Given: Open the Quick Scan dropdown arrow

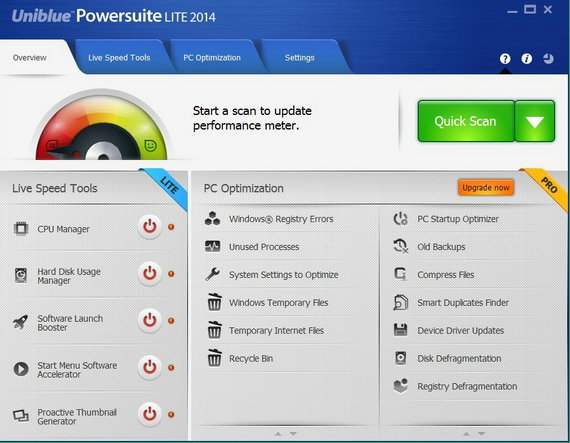Looking at the screenshot, I should (535, 121).
